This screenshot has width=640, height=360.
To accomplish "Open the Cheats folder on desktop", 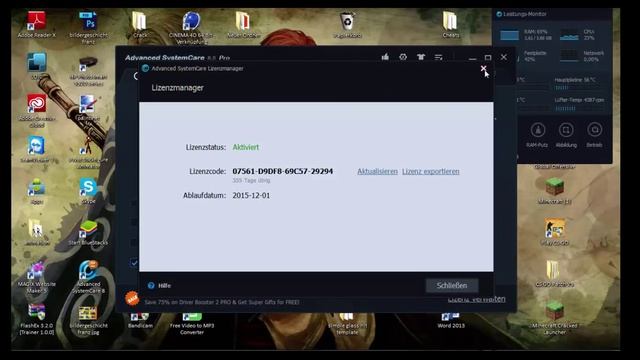I will point(451,24).
